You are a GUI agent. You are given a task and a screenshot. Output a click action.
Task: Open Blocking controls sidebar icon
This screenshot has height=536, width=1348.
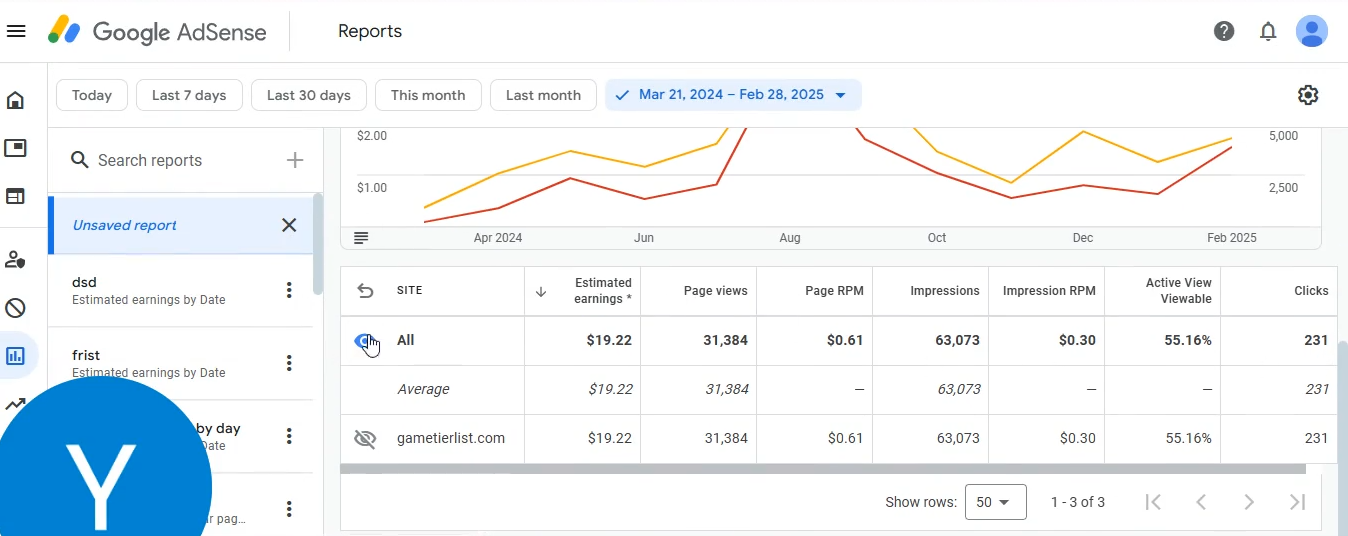point(15,308)
